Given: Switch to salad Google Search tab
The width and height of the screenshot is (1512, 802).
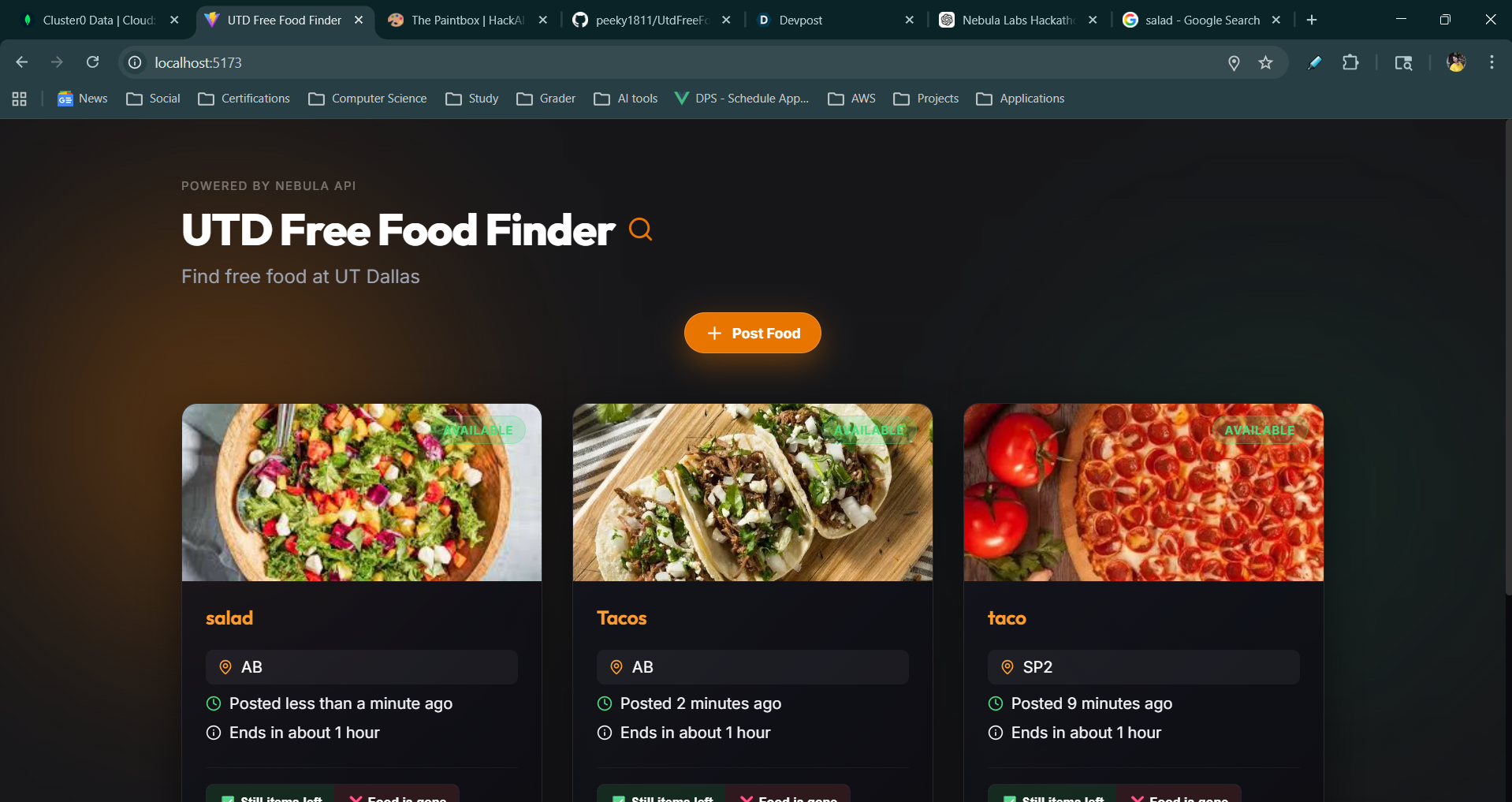Looking at the screenshot, I should 1201,20.
